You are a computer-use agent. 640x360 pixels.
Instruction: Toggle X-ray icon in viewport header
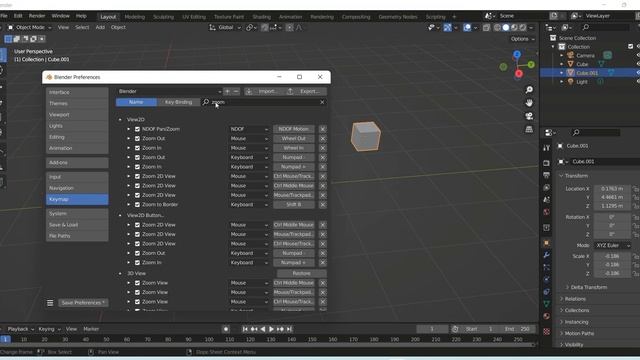(486, 28)
